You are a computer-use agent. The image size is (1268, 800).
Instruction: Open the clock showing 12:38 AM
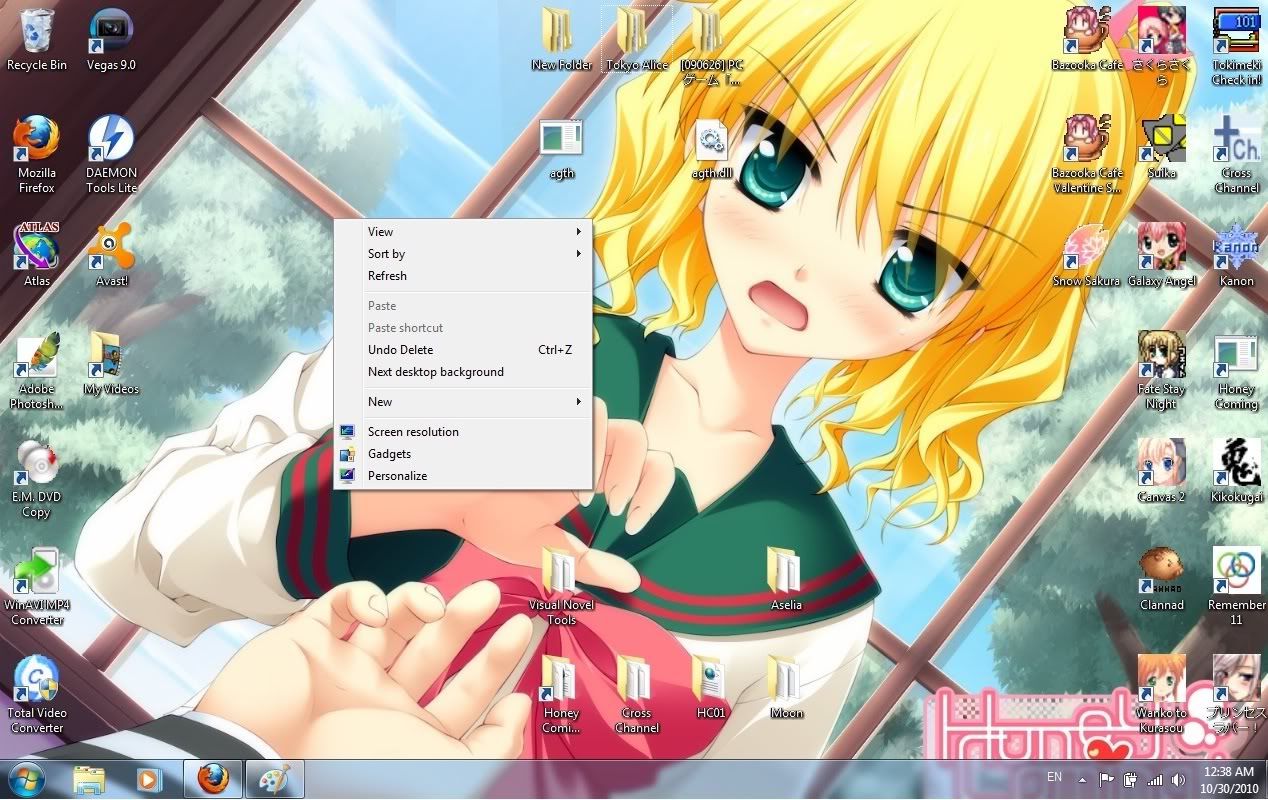click(1229, 779)
